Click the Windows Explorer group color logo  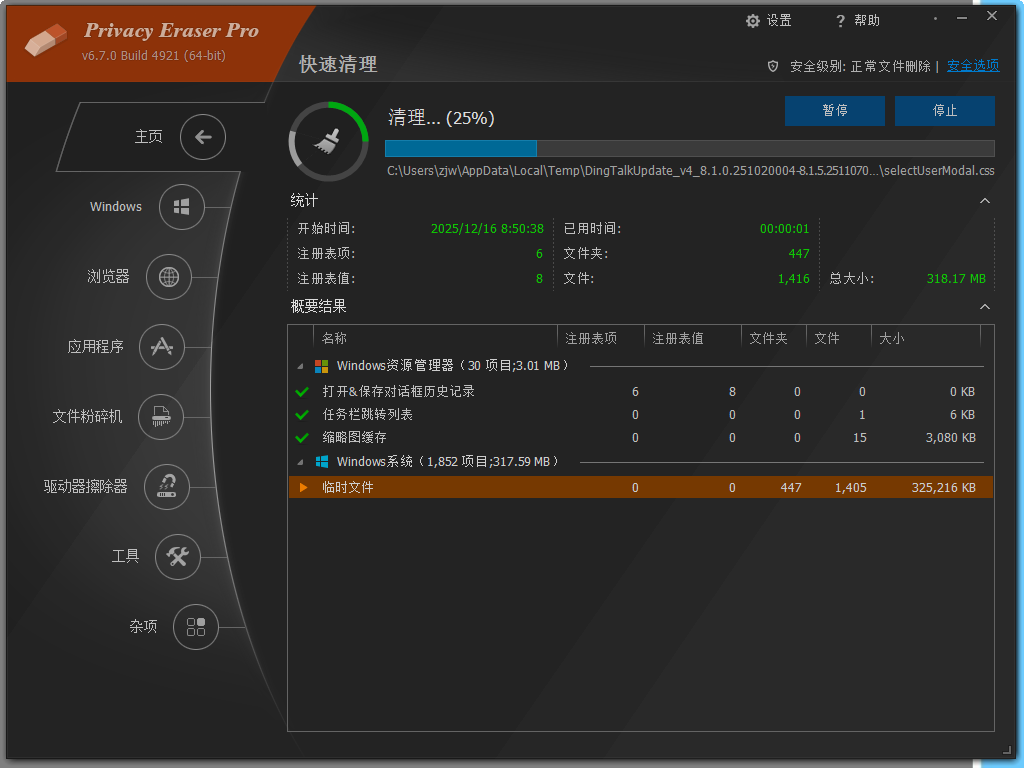click(x=321, y=366)
